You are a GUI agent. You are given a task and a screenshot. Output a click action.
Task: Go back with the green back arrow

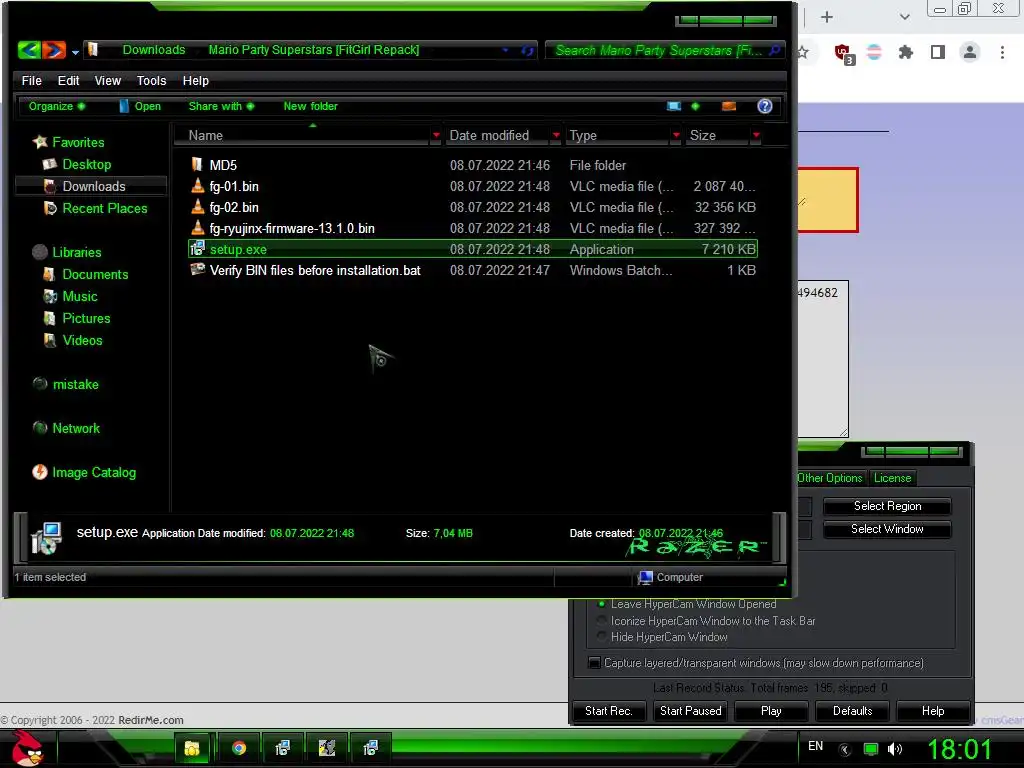29,50
